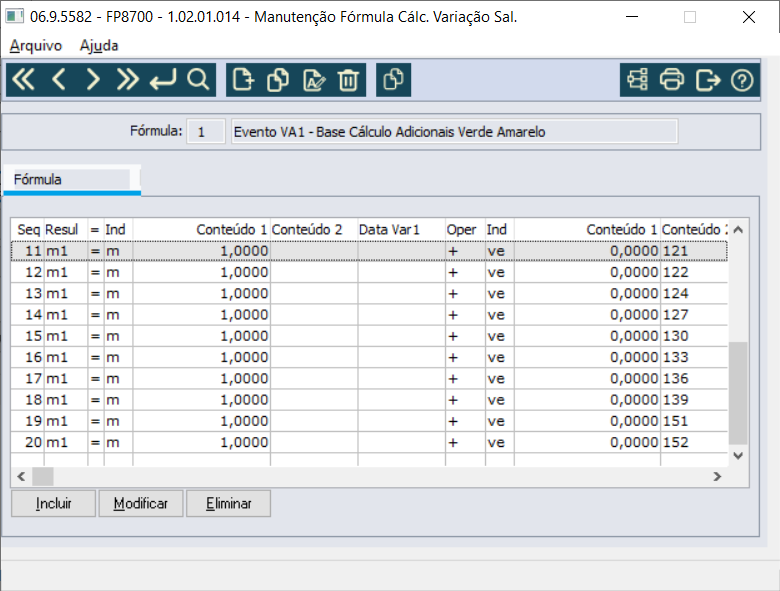This screenshot has height=591, width=780.
Task: Go to next record arrow
Action: click(93, 80)
